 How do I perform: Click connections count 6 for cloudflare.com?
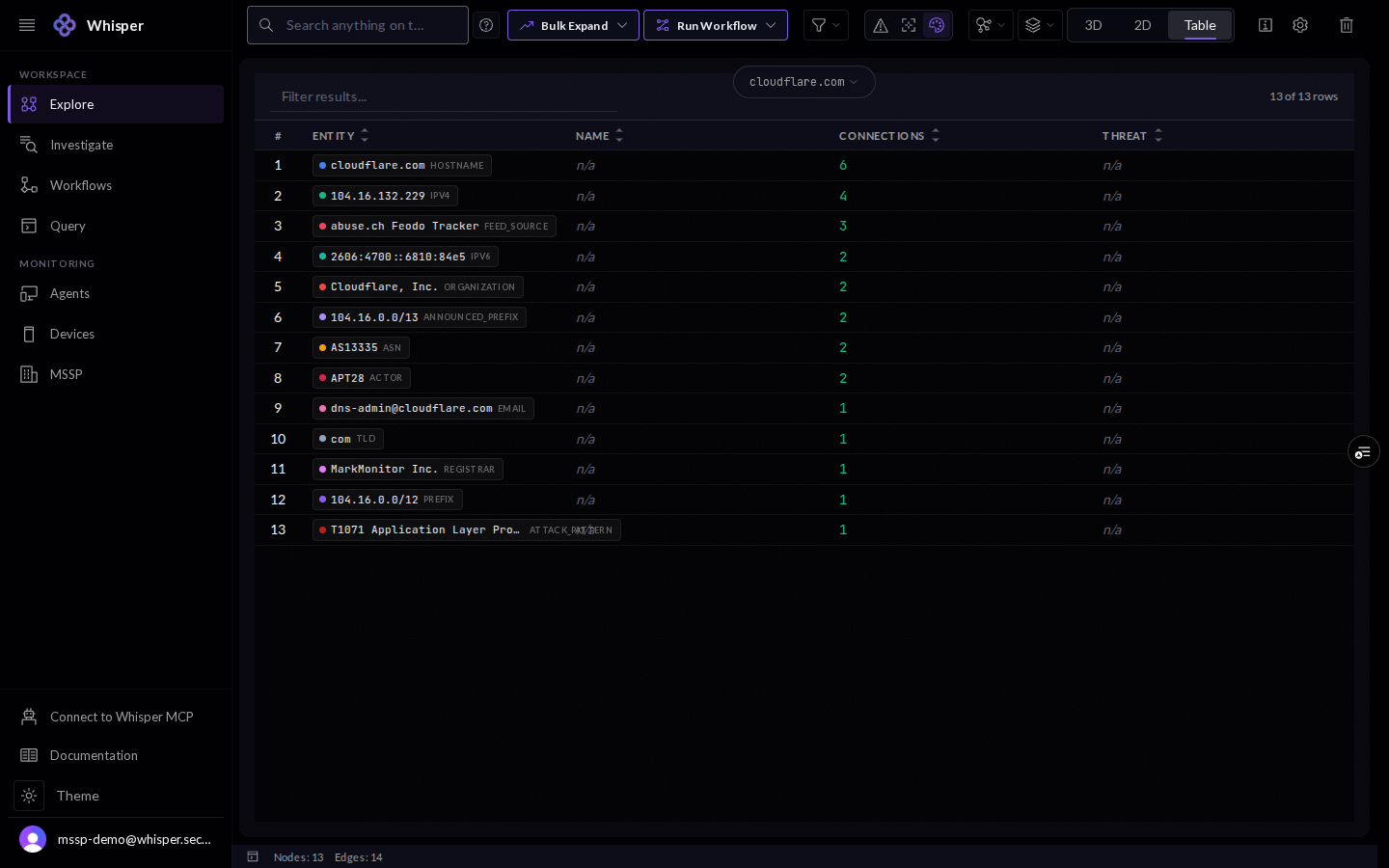click(843, 165)
